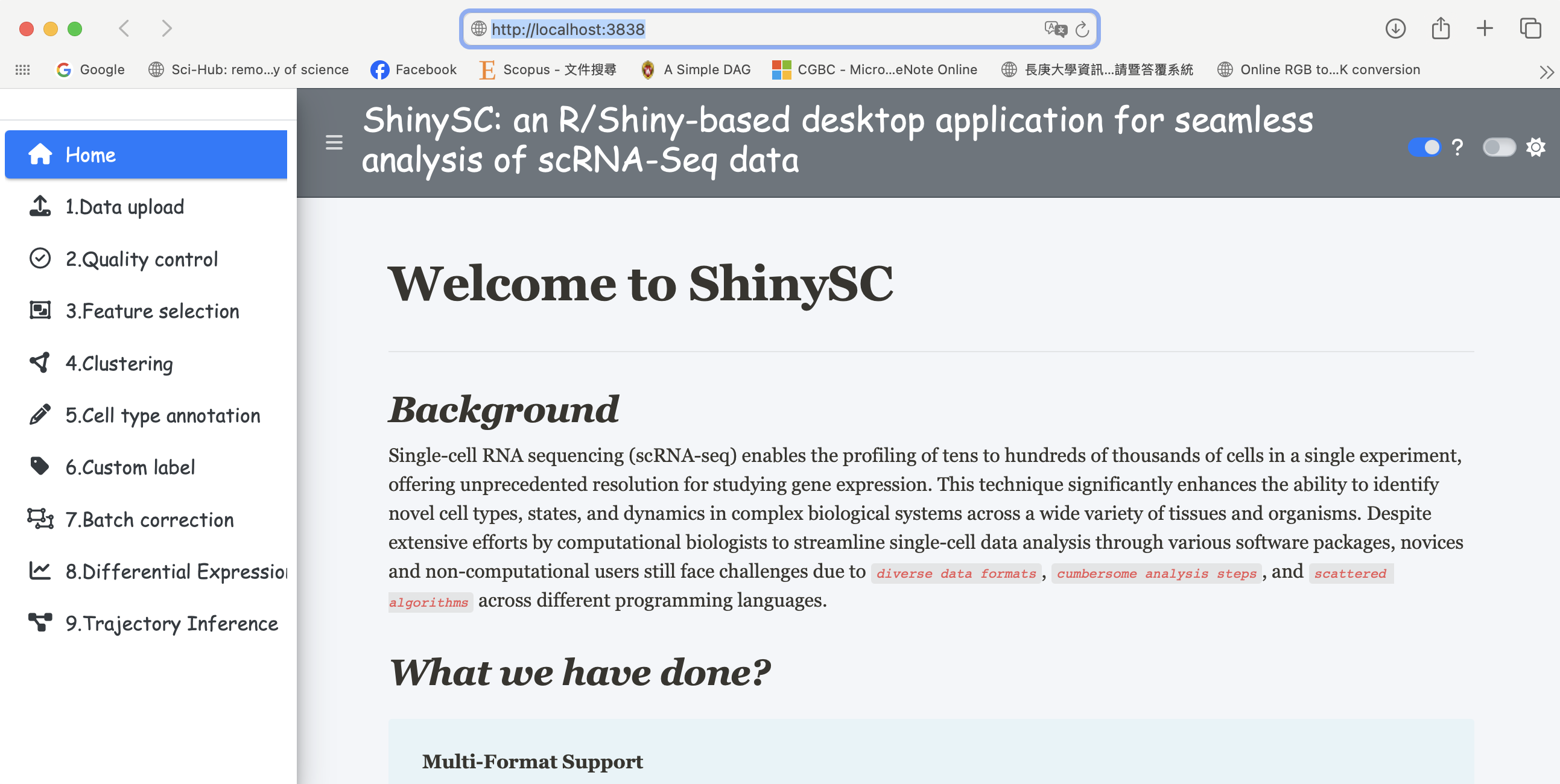
Task: Open the Feature selection menu item
Action: [151, 311]
